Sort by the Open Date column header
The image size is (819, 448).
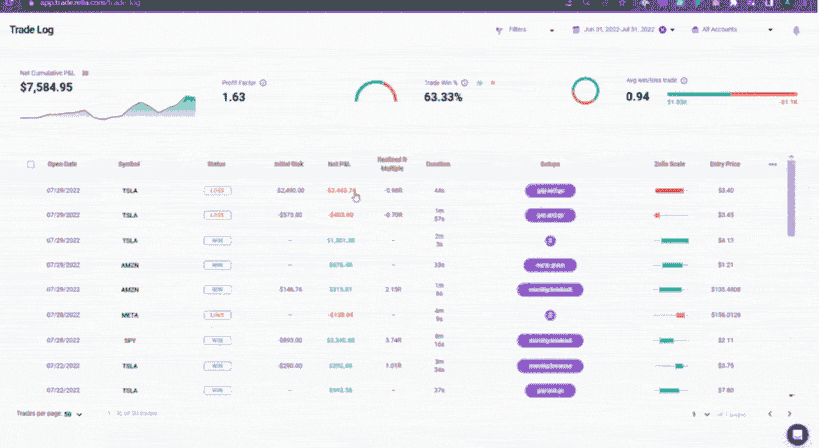(x=62, y=164)
